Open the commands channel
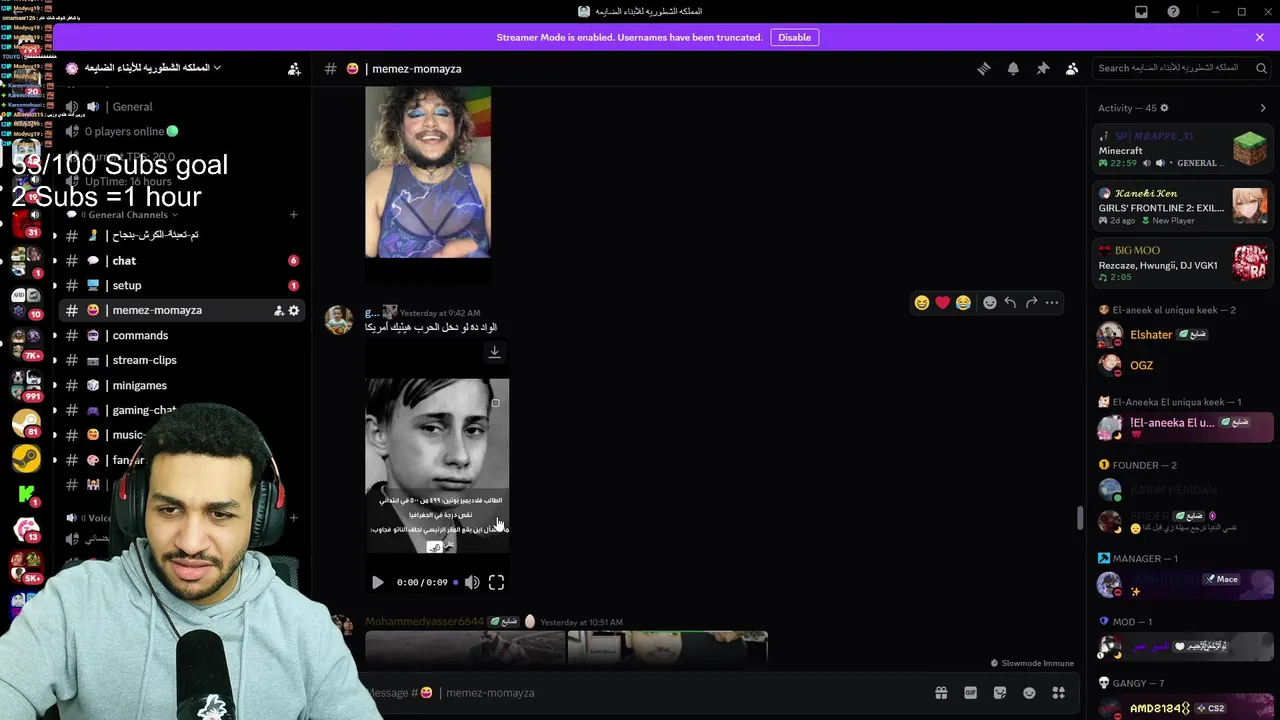 181,336
